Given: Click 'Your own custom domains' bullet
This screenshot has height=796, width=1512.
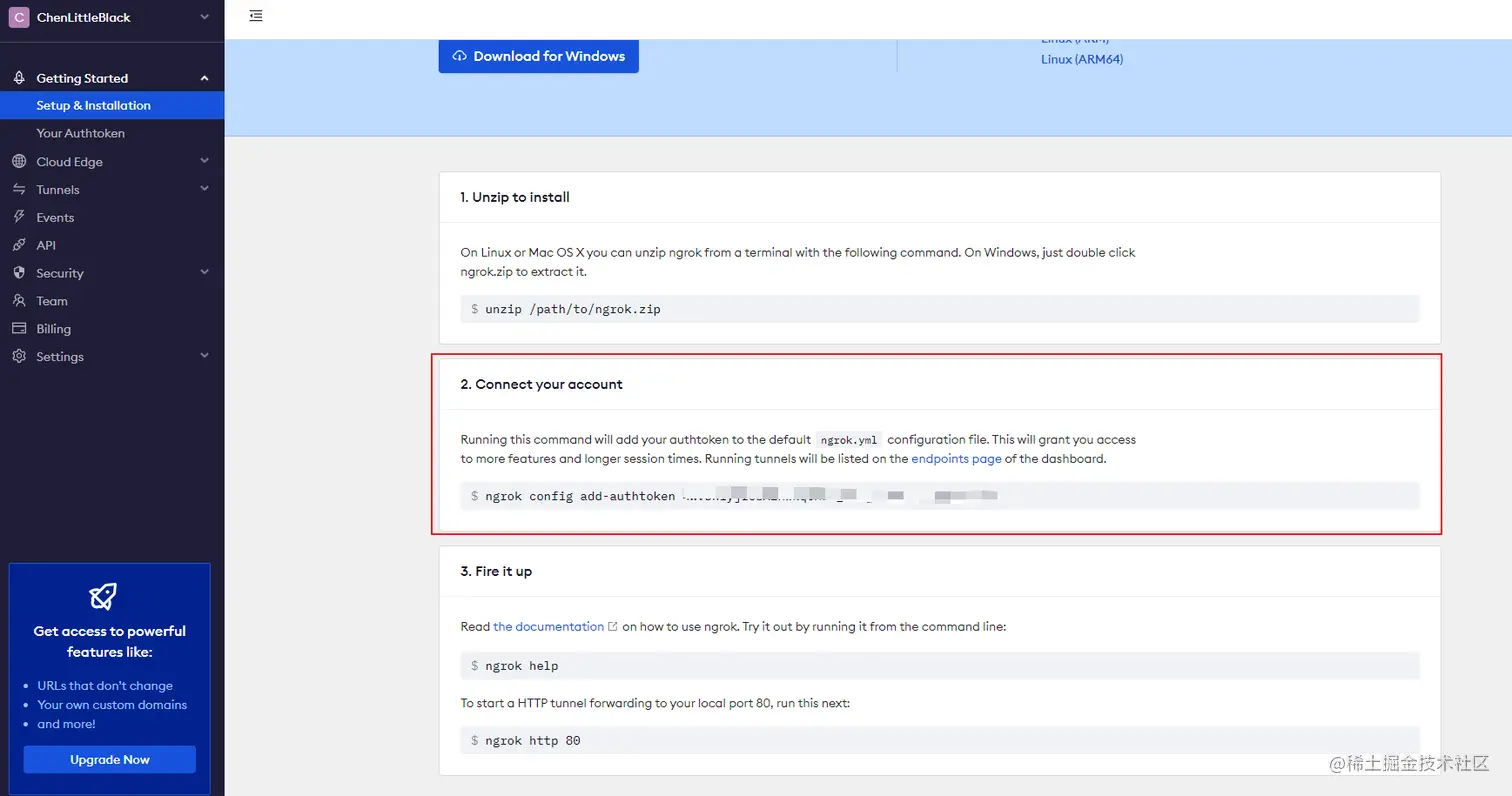Looking at the screenshot, I should tap(112, 705).
